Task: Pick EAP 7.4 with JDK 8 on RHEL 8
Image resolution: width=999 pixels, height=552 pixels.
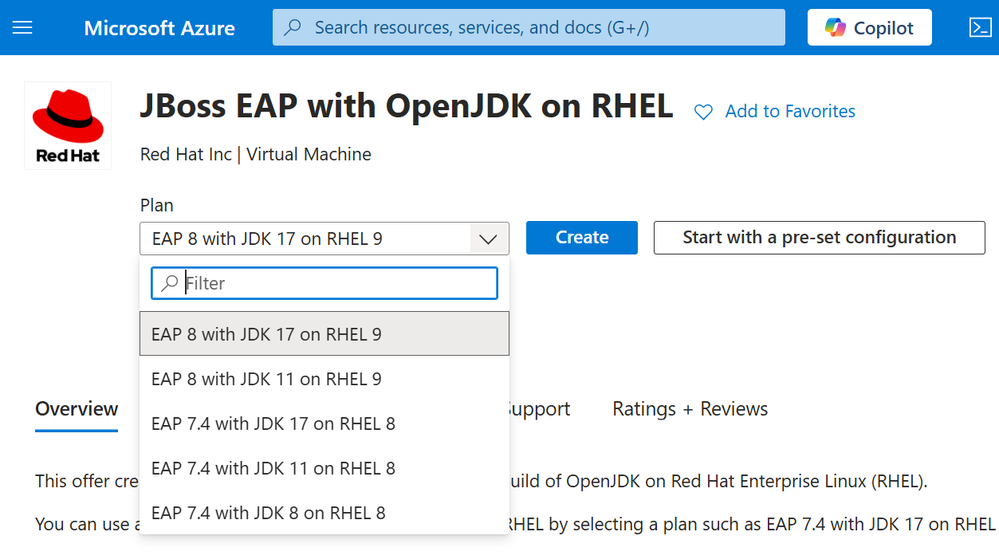Action: coord(324,512)
